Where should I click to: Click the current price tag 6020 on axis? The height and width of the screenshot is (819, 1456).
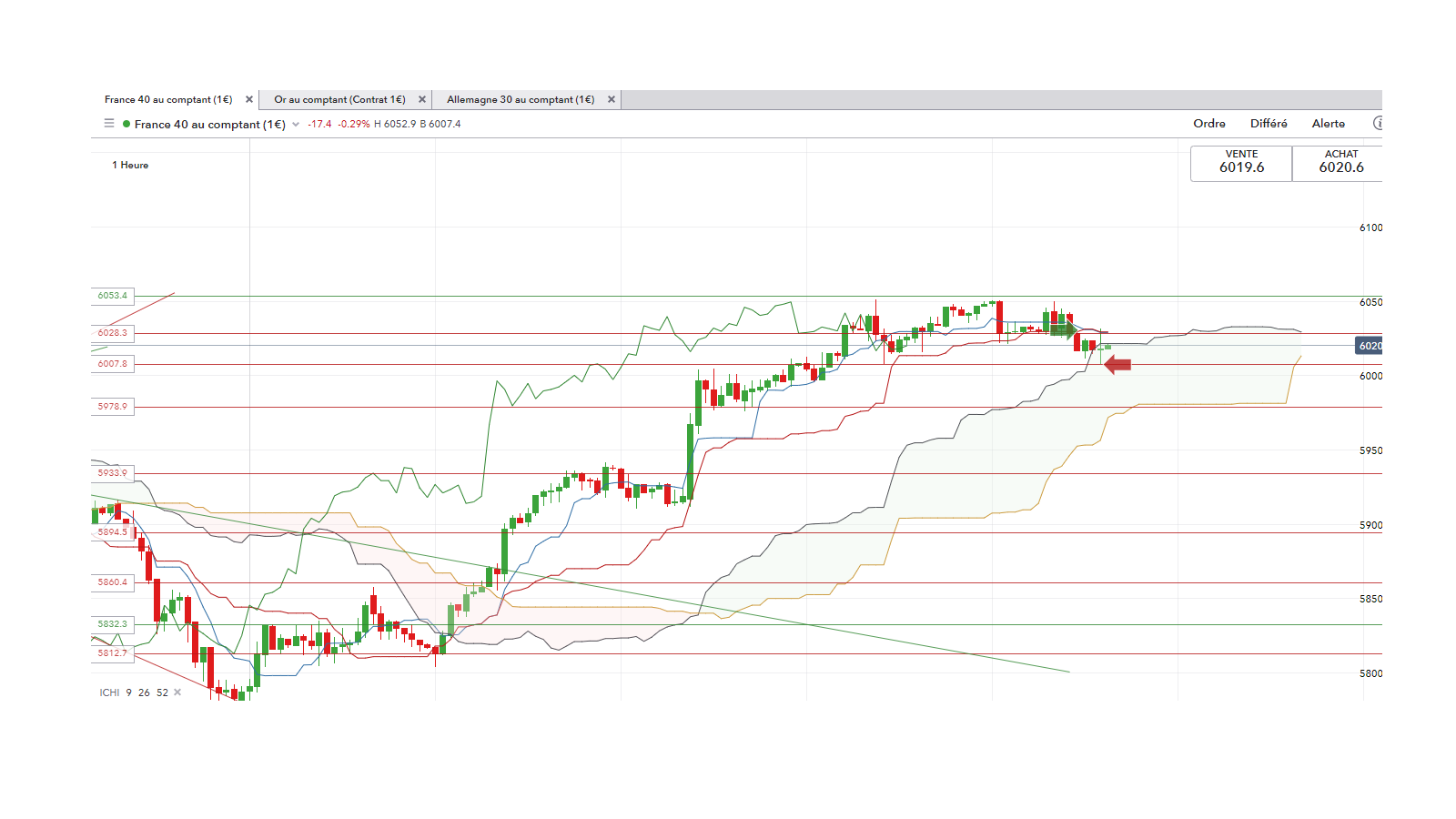pos(1370,346)
